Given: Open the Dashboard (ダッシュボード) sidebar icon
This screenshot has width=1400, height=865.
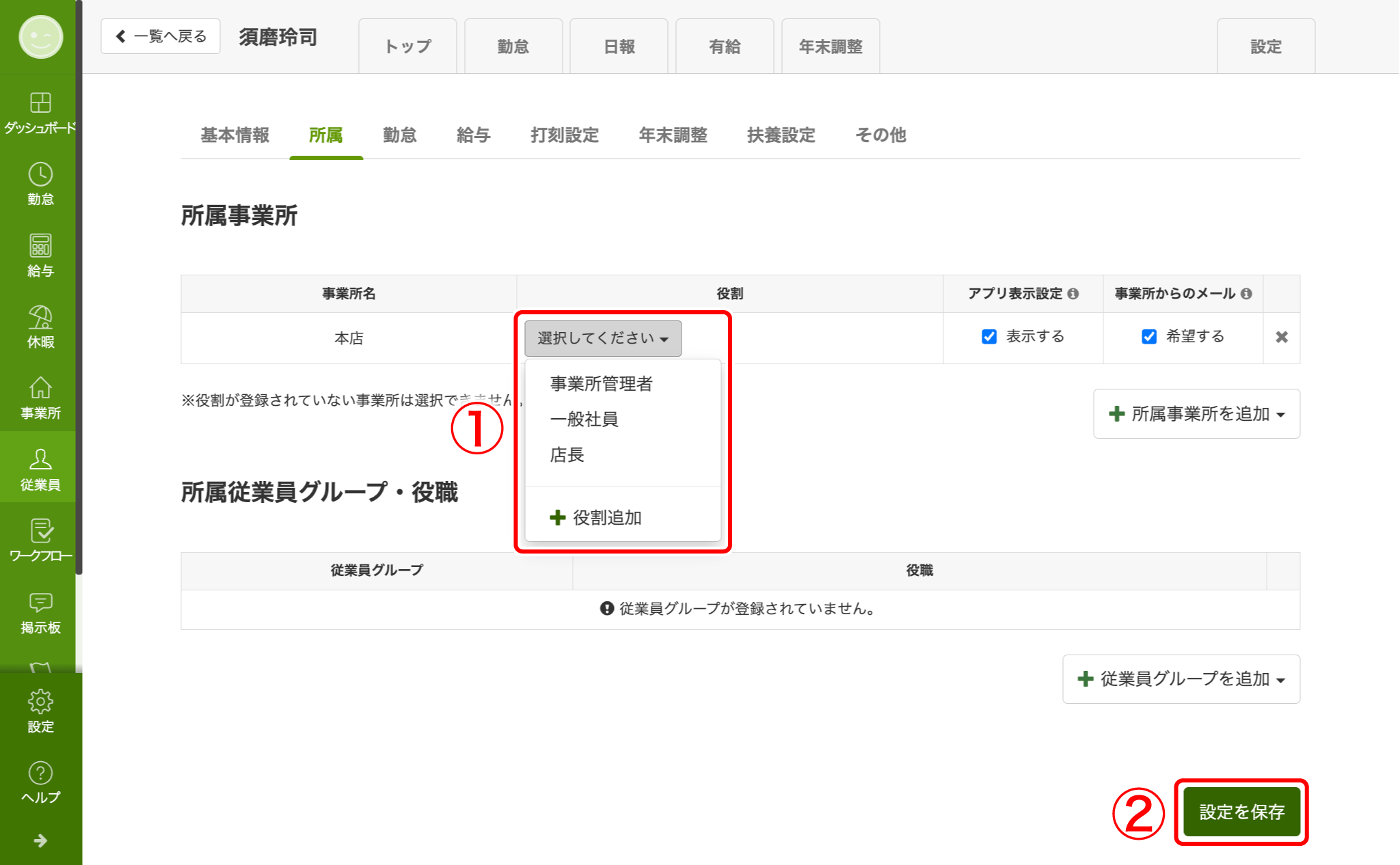Looking at the screenshot, I should (40, 104).
